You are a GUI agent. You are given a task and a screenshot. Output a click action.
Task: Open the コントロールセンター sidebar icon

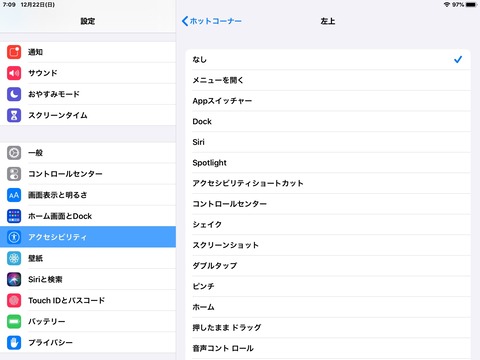tap(14, 174)
